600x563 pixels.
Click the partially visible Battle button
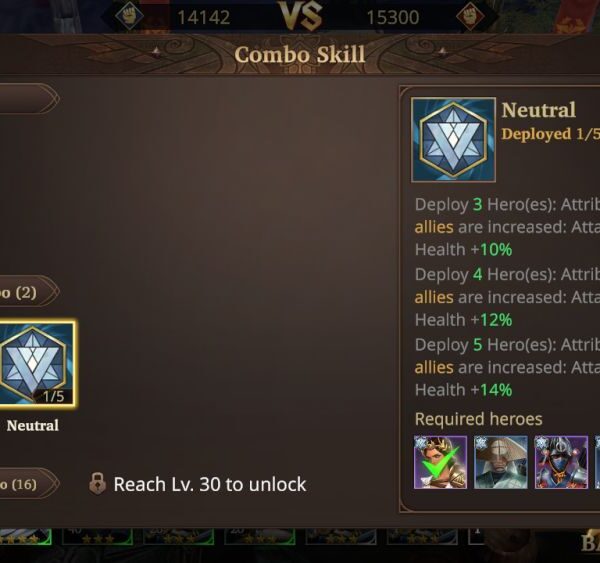pos(590,542)
